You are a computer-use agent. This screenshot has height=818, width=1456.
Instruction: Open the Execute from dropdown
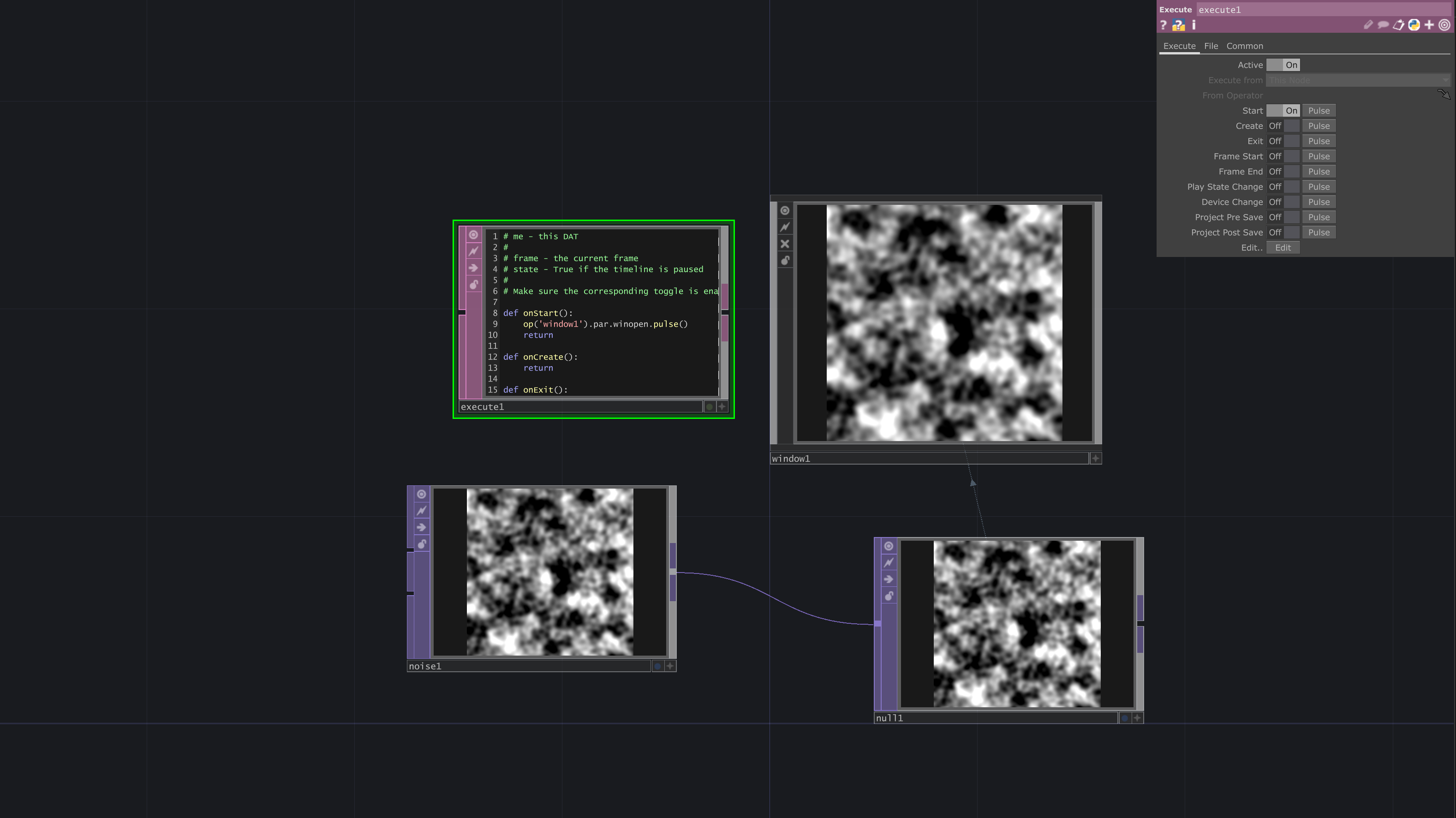click(x=1358, y=80)
